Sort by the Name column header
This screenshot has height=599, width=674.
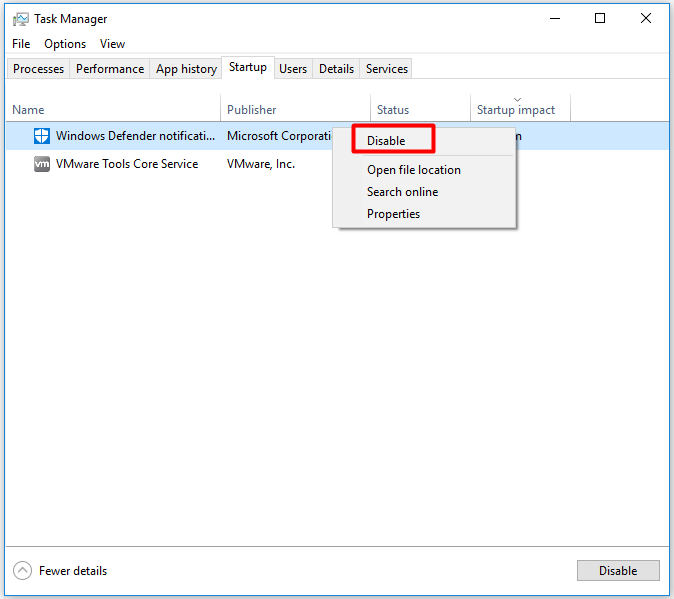pos(113,110)
